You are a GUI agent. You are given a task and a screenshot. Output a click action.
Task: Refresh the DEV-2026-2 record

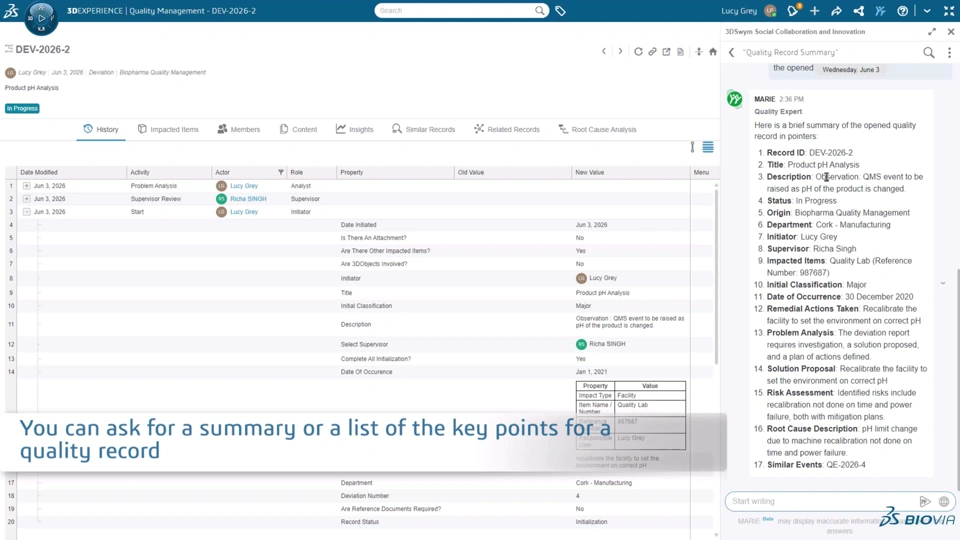[638, 51]
